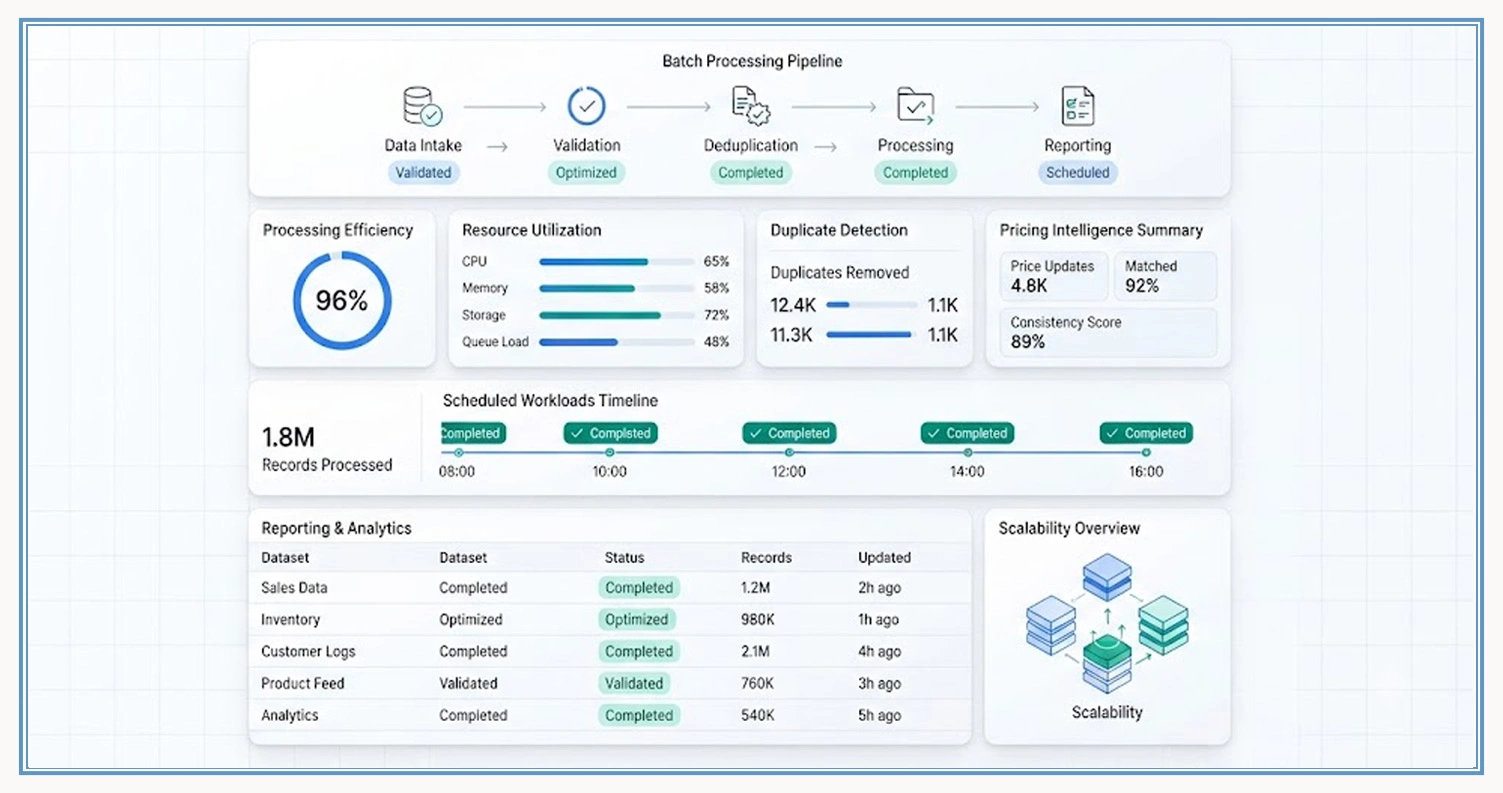
Task: Select the Optimized badge under Validation
Action: (586, 172)
